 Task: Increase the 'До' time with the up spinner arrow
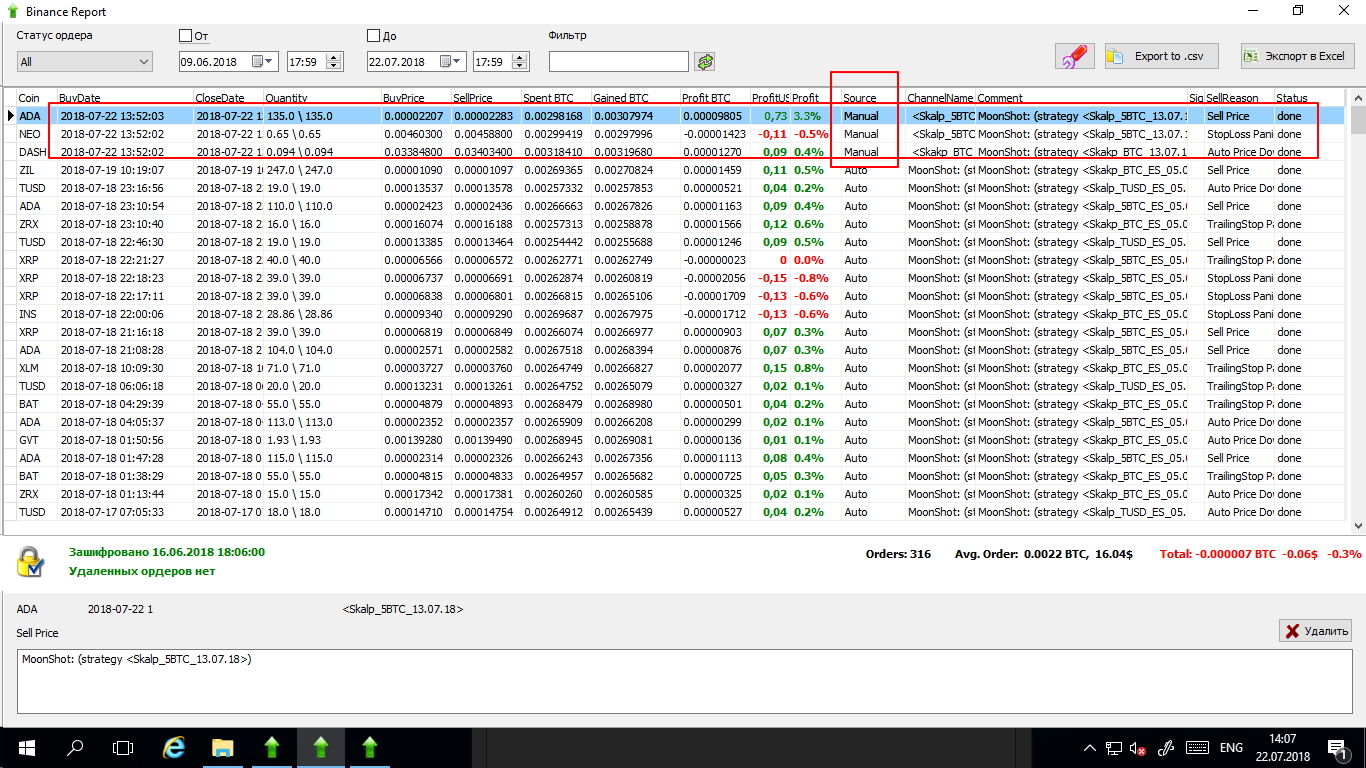coord(520,57)
